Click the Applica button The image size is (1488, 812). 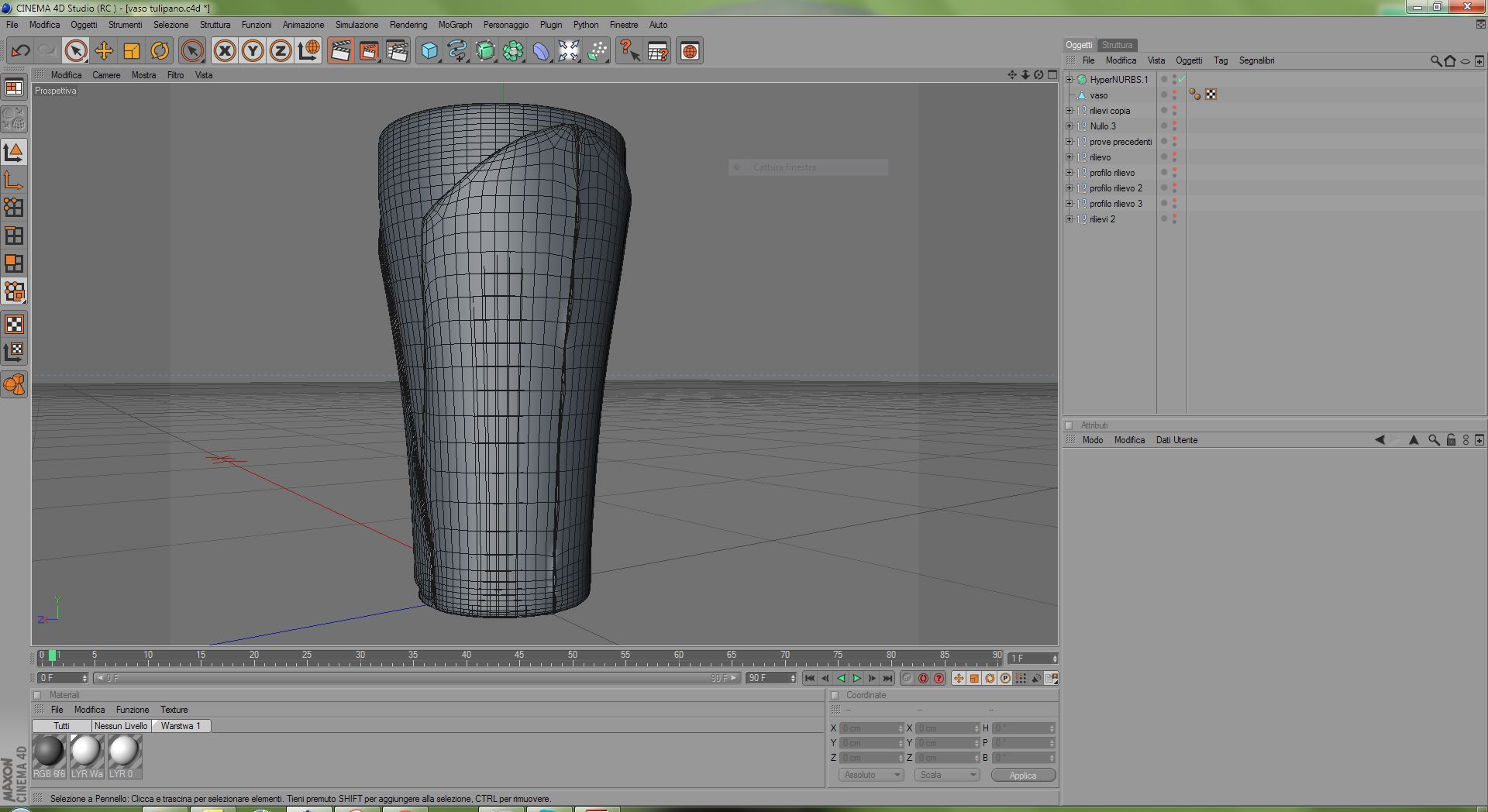coord(1022,776)
